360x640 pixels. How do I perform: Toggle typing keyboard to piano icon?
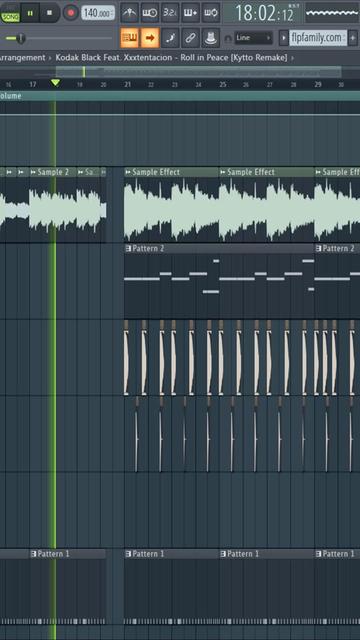130,38
